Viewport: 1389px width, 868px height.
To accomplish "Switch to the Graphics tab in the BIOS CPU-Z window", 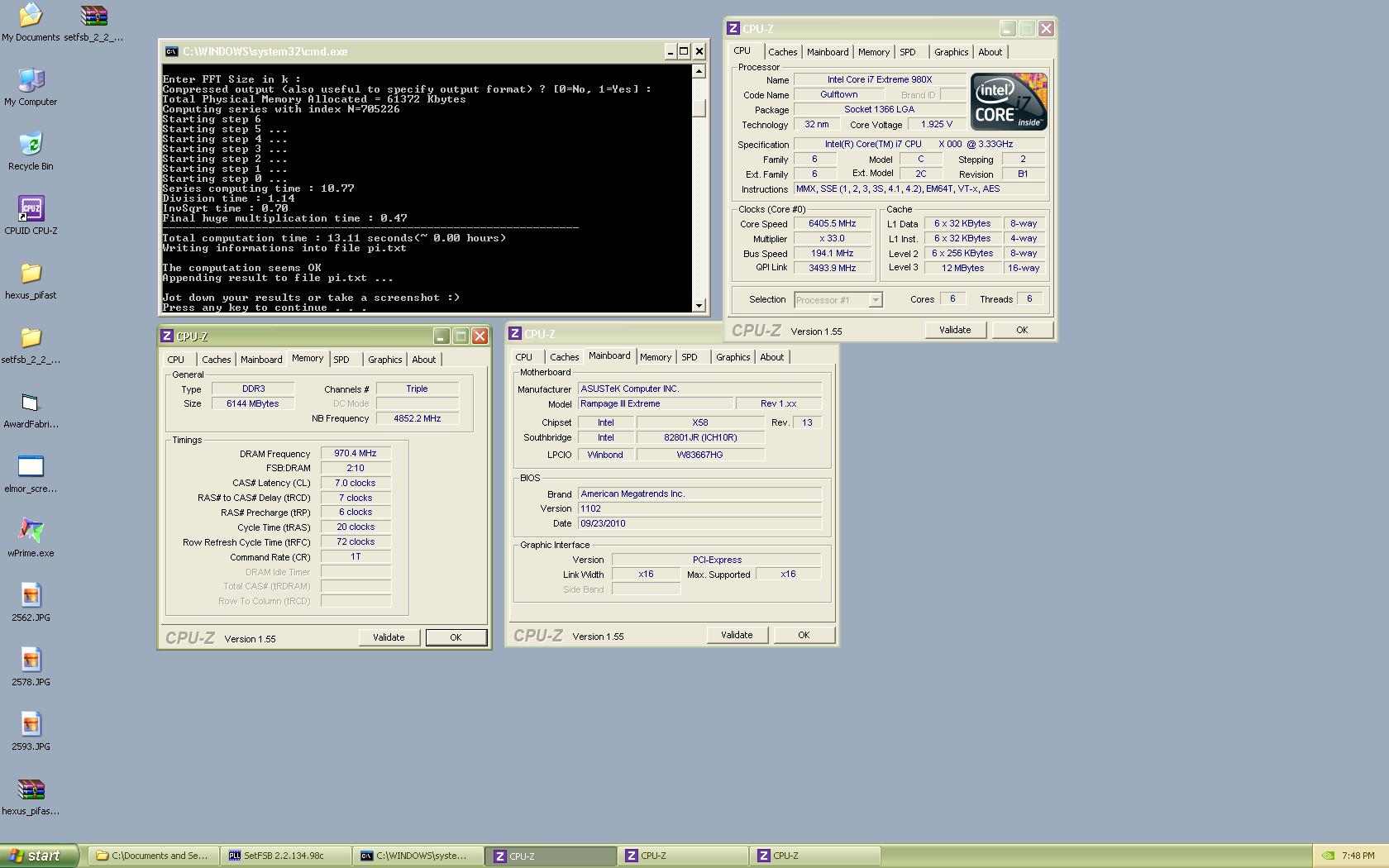I will click(x=733, y=357).
